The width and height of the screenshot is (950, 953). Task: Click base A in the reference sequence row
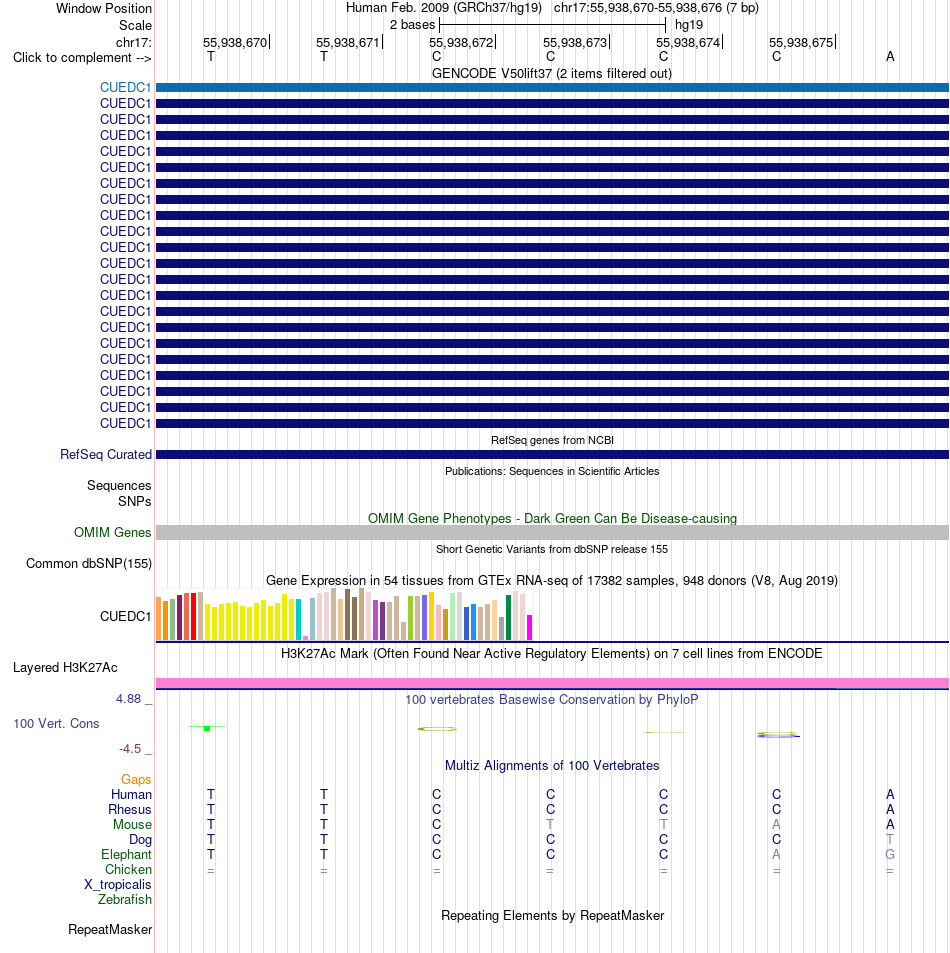pos(890,57)
